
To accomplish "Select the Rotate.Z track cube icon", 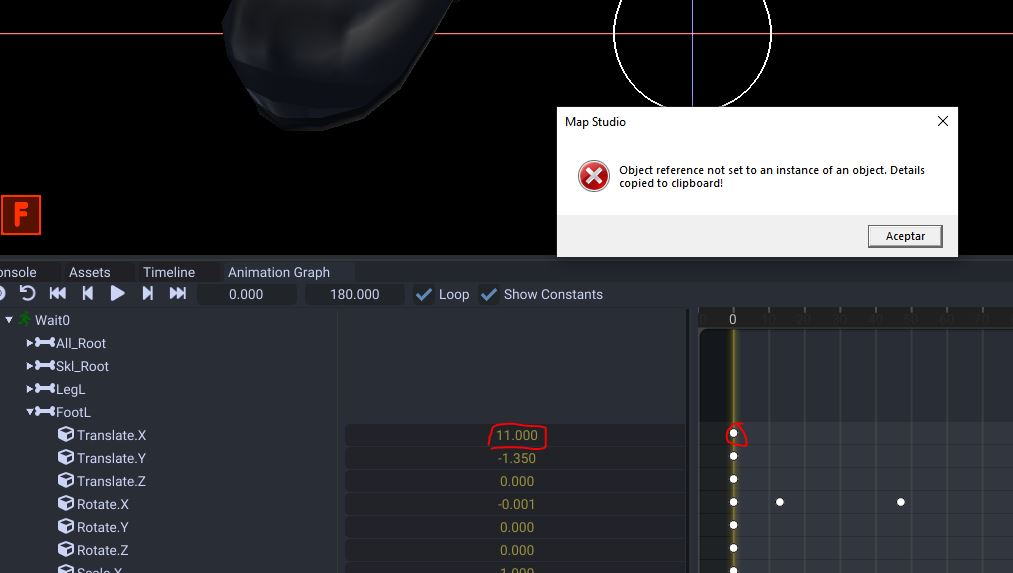I will 66,549.
